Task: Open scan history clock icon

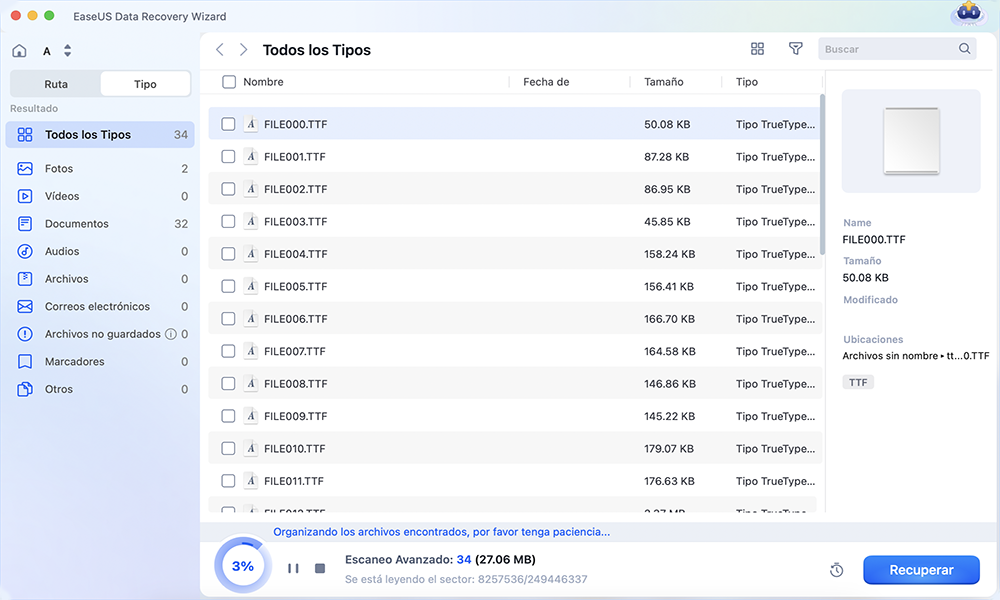Action: pos(837,570)
